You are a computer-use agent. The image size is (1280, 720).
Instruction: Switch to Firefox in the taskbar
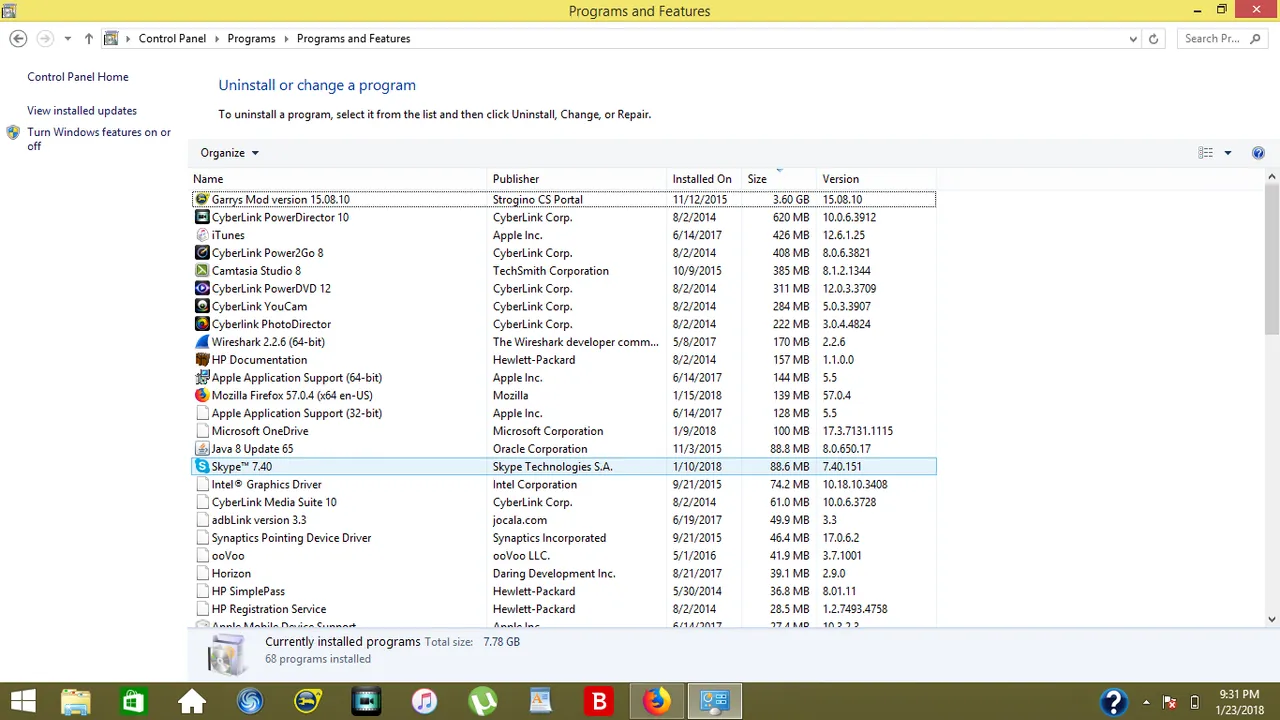pos(657,701)
